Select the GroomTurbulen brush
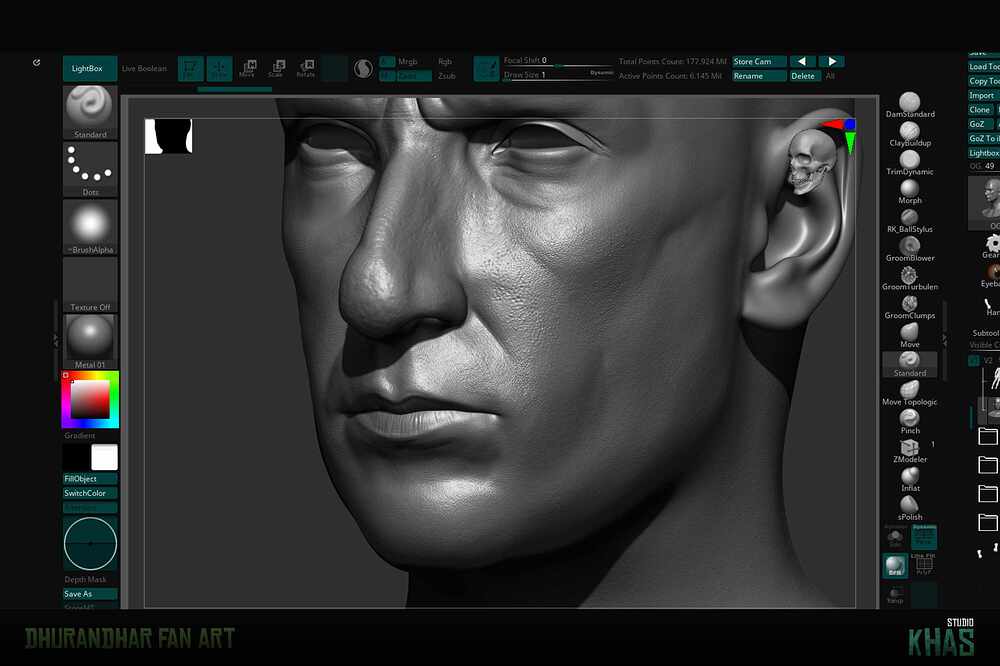1000x666 pixels. pos(910,278)
